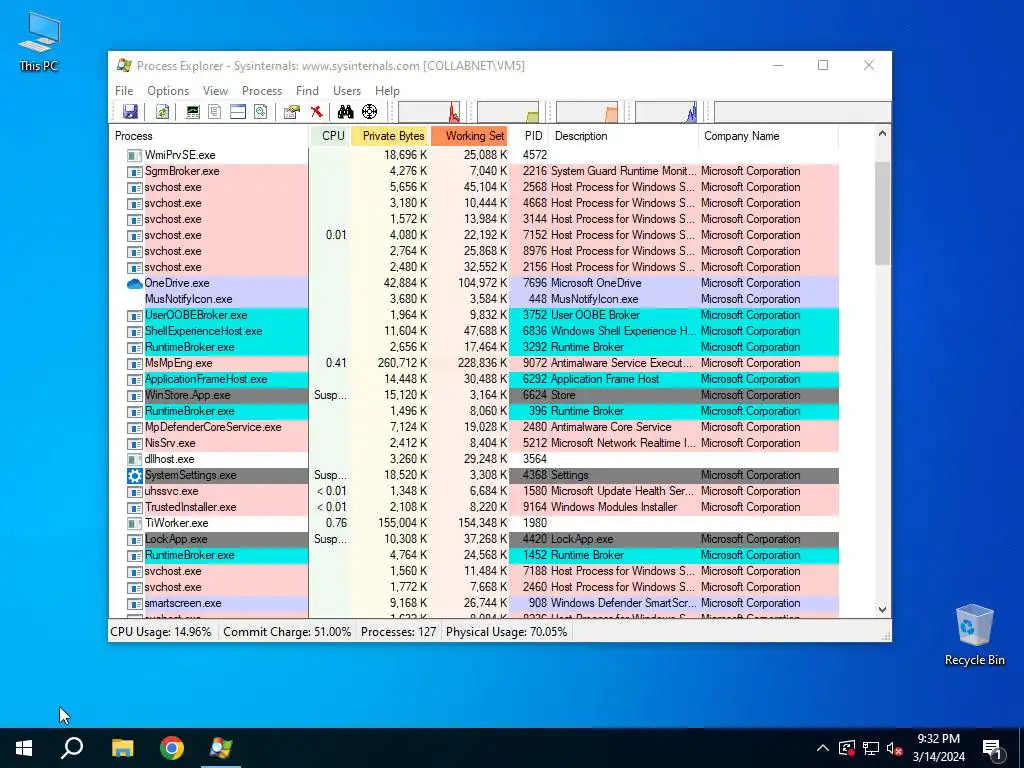This screenshot has height=768, width=1024.
Task: Open the Find menu
Action: 308,91
